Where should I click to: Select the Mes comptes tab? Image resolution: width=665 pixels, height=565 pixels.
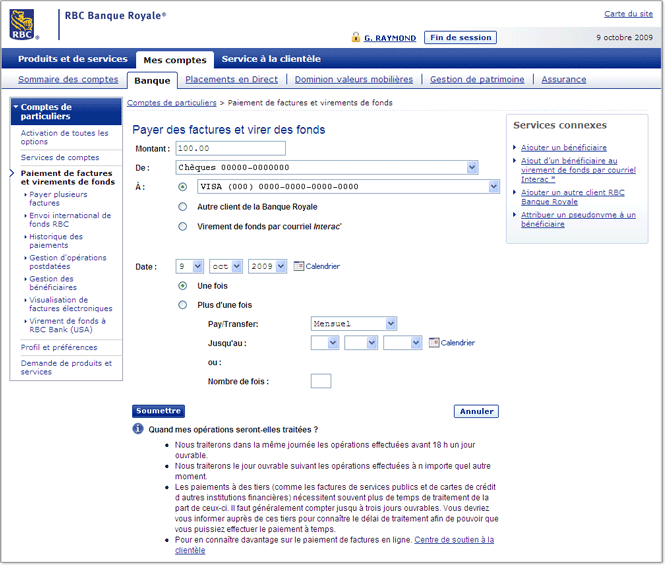[175, 60]
